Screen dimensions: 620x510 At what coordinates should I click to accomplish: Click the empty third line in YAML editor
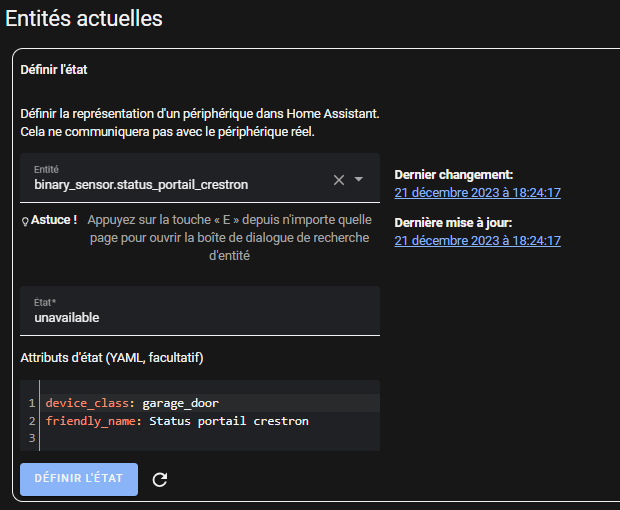point(200,439)
